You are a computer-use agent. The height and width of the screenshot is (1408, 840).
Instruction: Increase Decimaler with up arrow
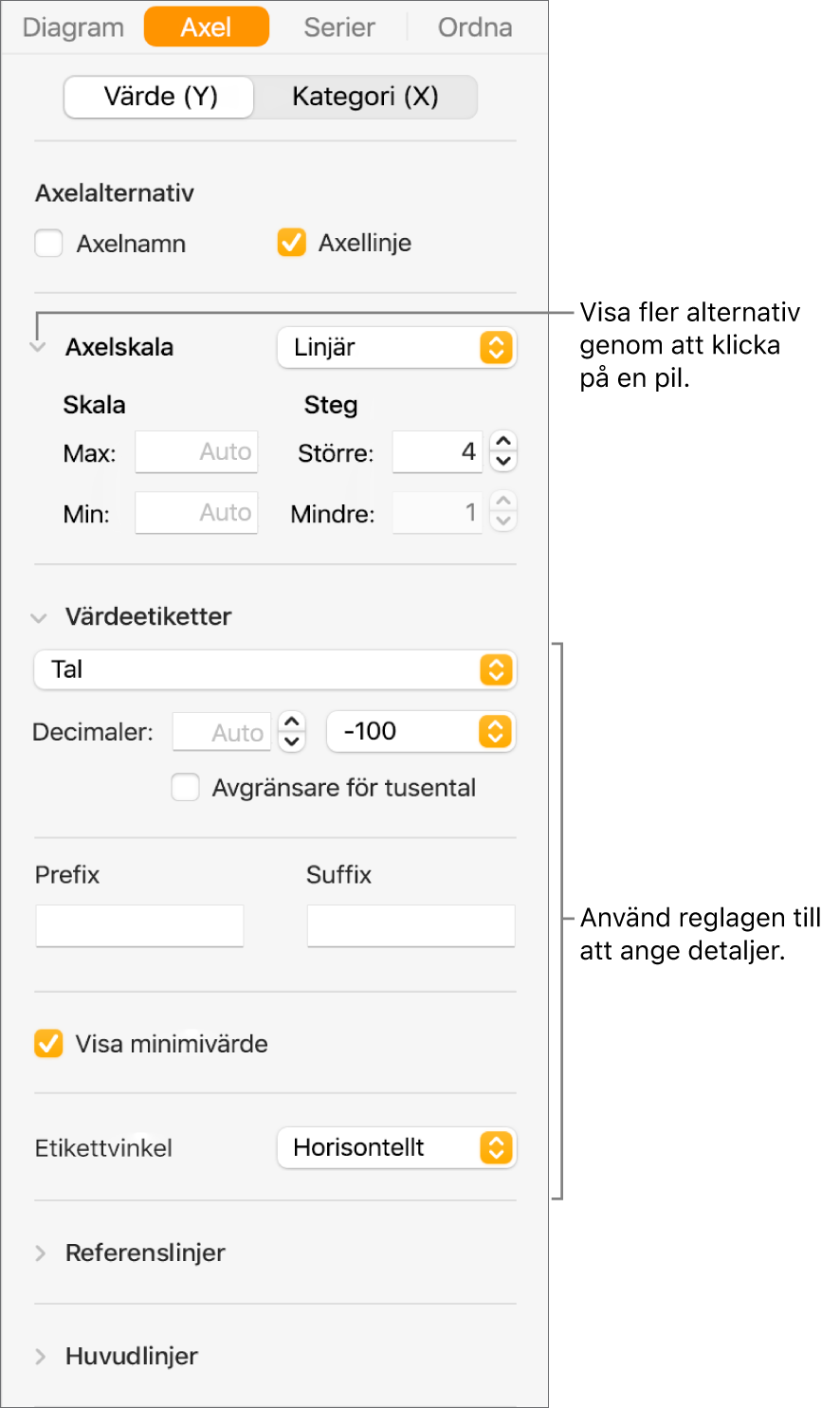click(x=293, y=722)
